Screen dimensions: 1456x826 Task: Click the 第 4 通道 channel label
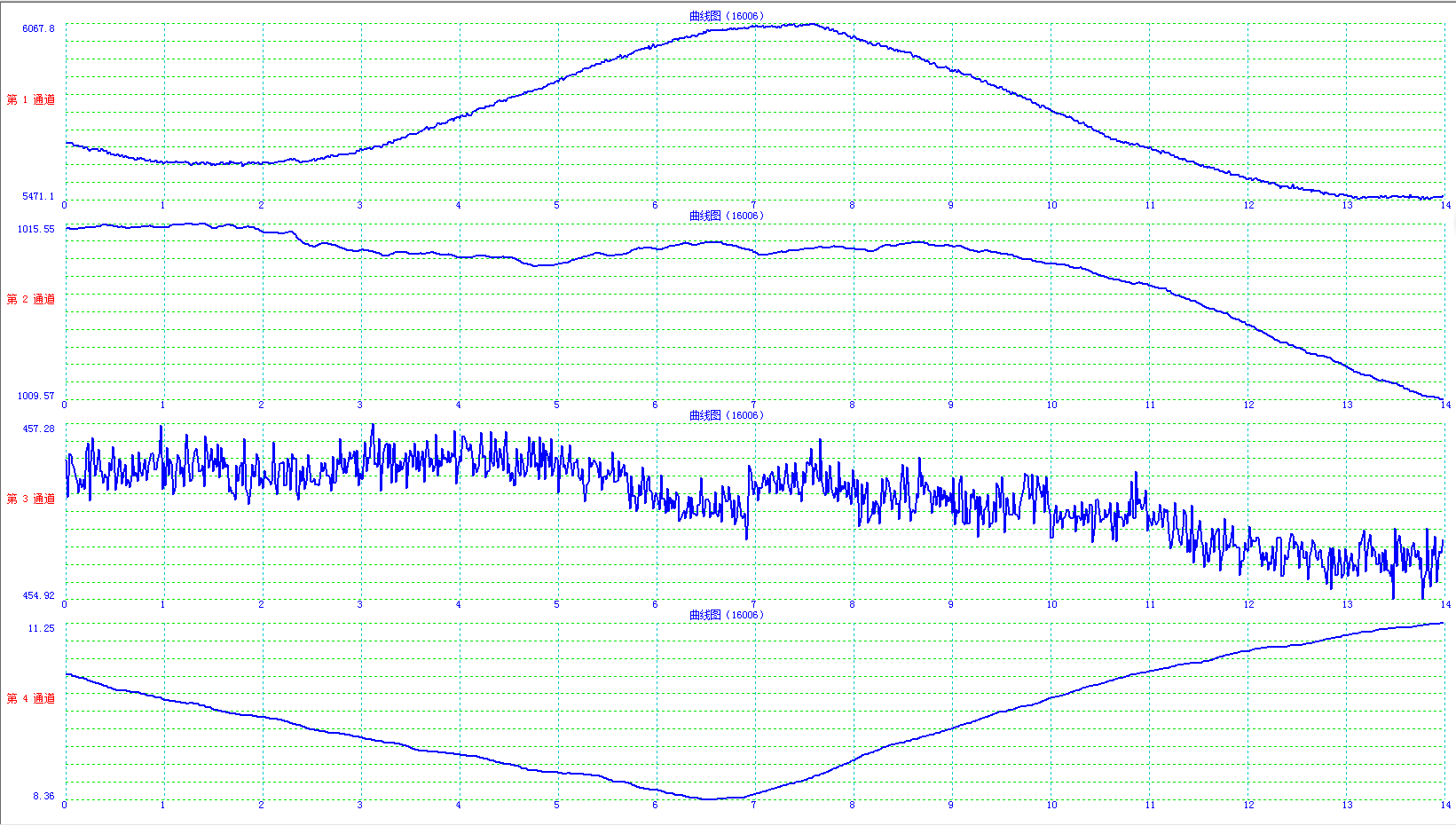(x=31, y=698)
